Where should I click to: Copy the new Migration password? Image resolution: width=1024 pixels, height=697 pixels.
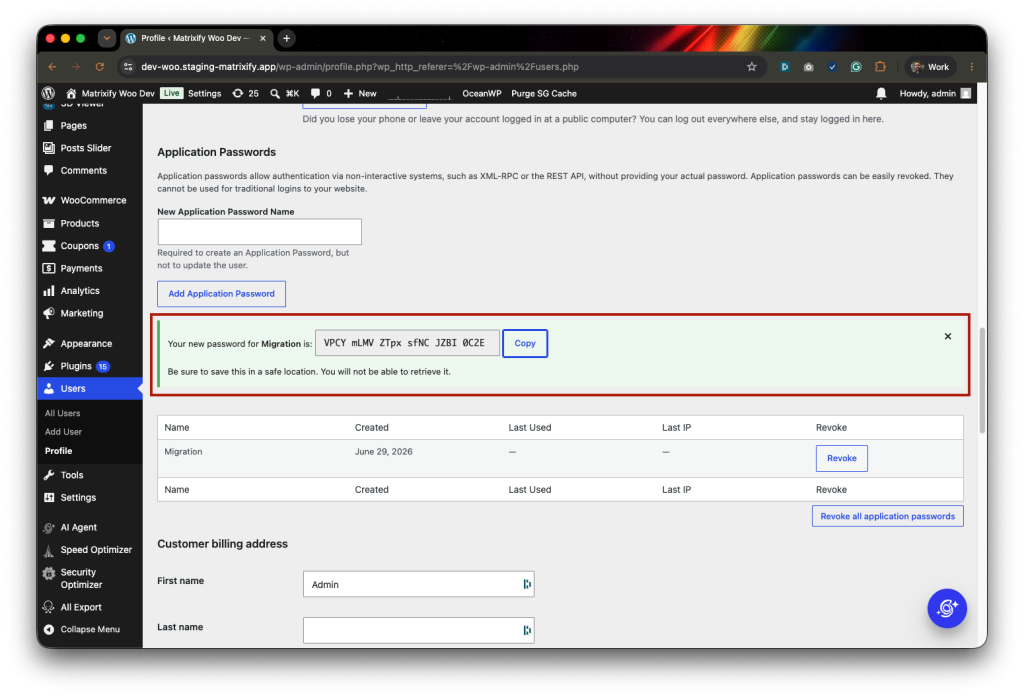tap(524, 343)
